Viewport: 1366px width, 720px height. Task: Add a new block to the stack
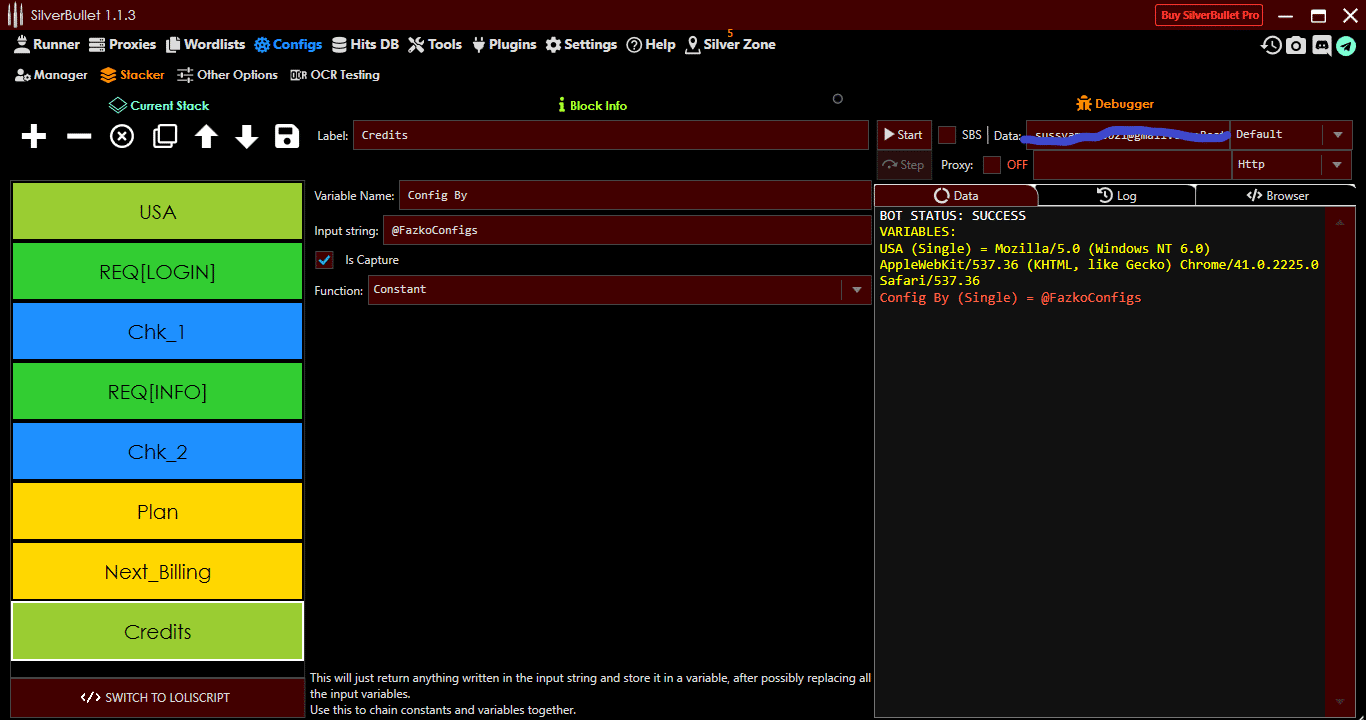(33, 136)
